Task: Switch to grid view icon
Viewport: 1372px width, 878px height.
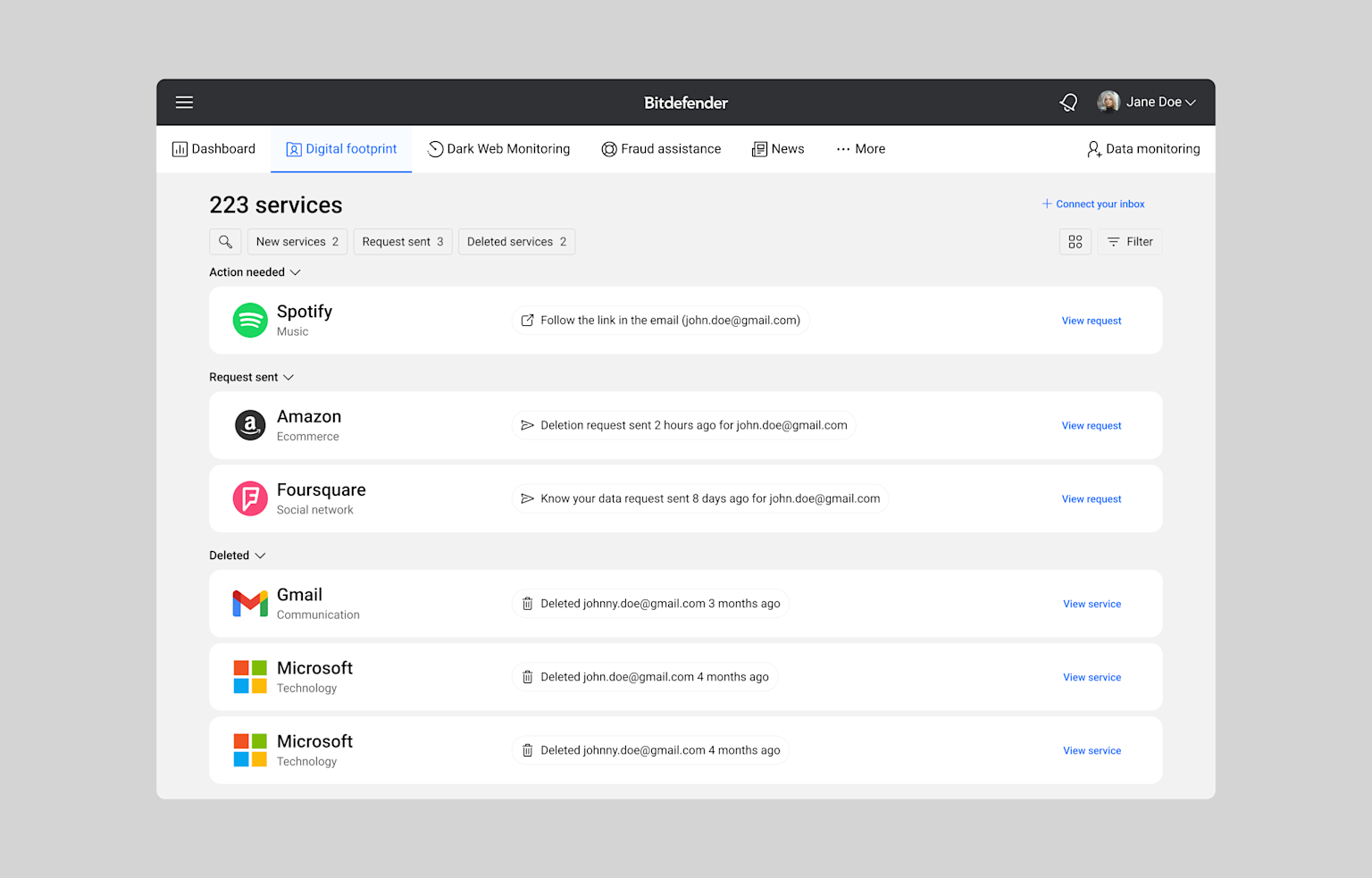Action: point(1075,242)
